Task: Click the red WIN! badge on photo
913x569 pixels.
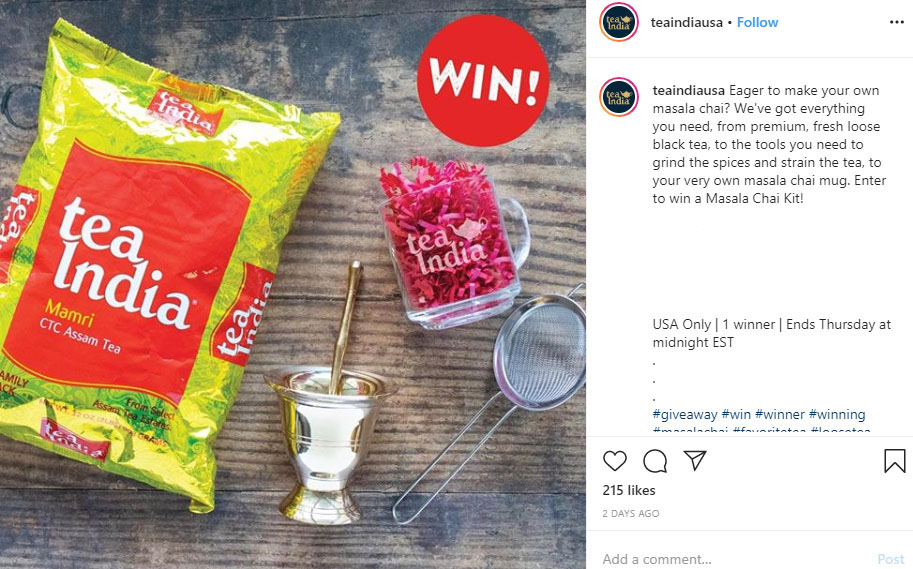Action: pos(483,80)
